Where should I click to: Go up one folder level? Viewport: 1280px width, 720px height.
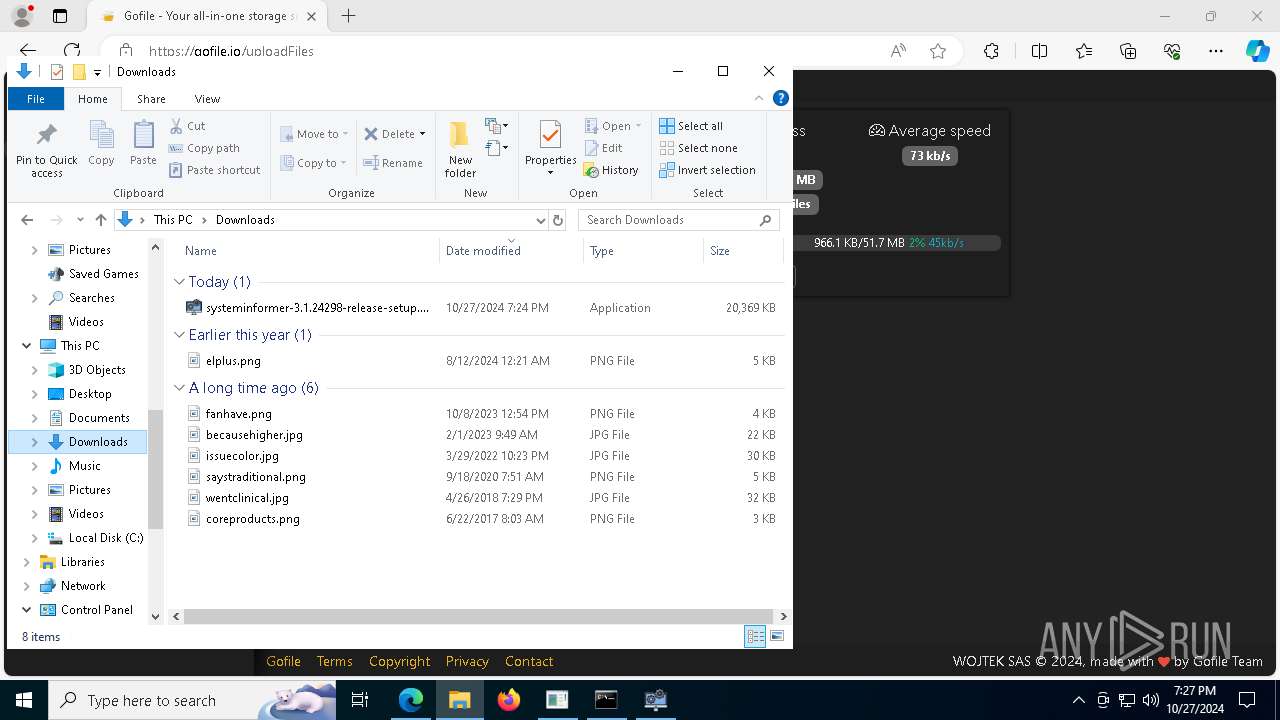pyautogui.click(x=100, y=220)
